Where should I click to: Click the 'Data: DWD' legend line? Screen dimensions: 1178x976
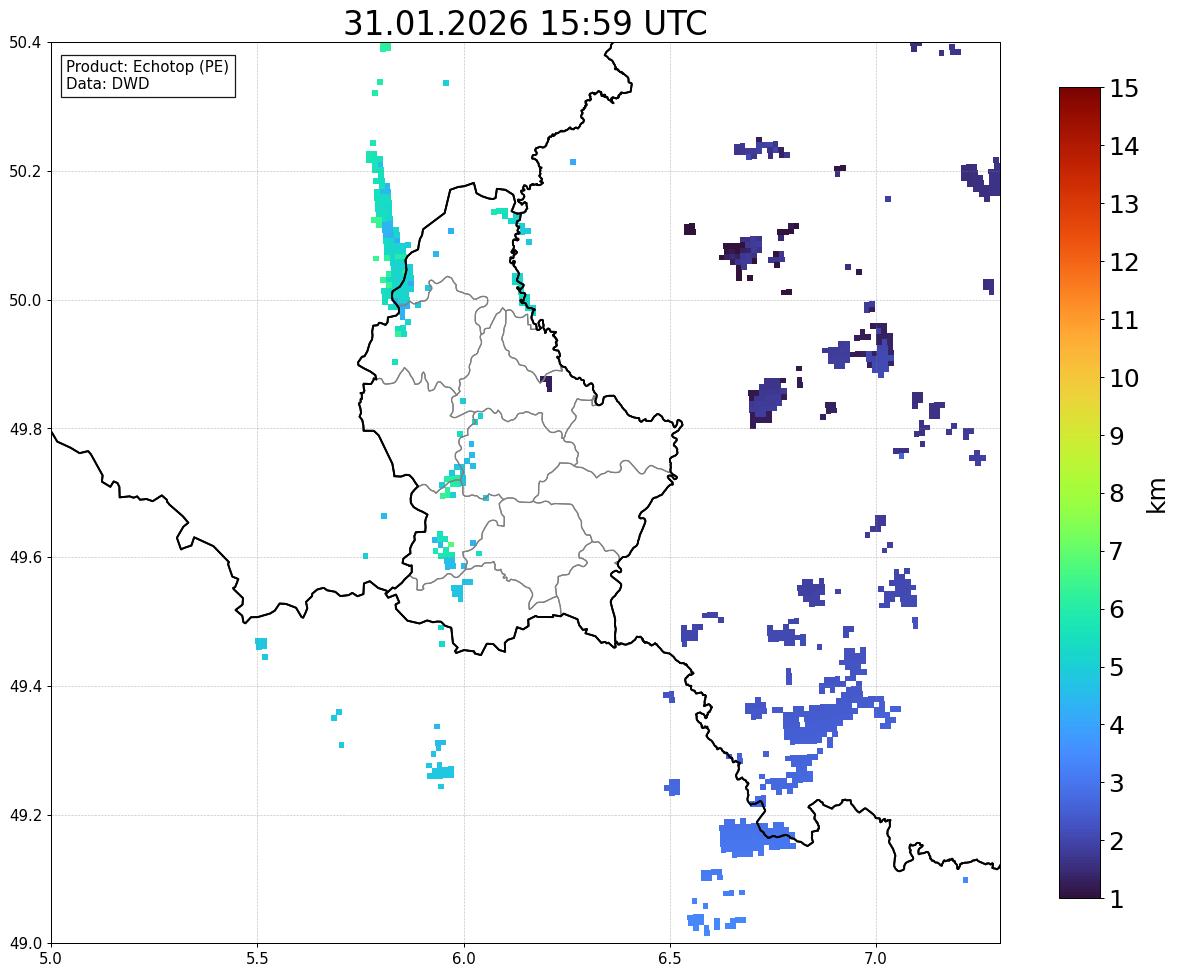(x=107, y=83)
